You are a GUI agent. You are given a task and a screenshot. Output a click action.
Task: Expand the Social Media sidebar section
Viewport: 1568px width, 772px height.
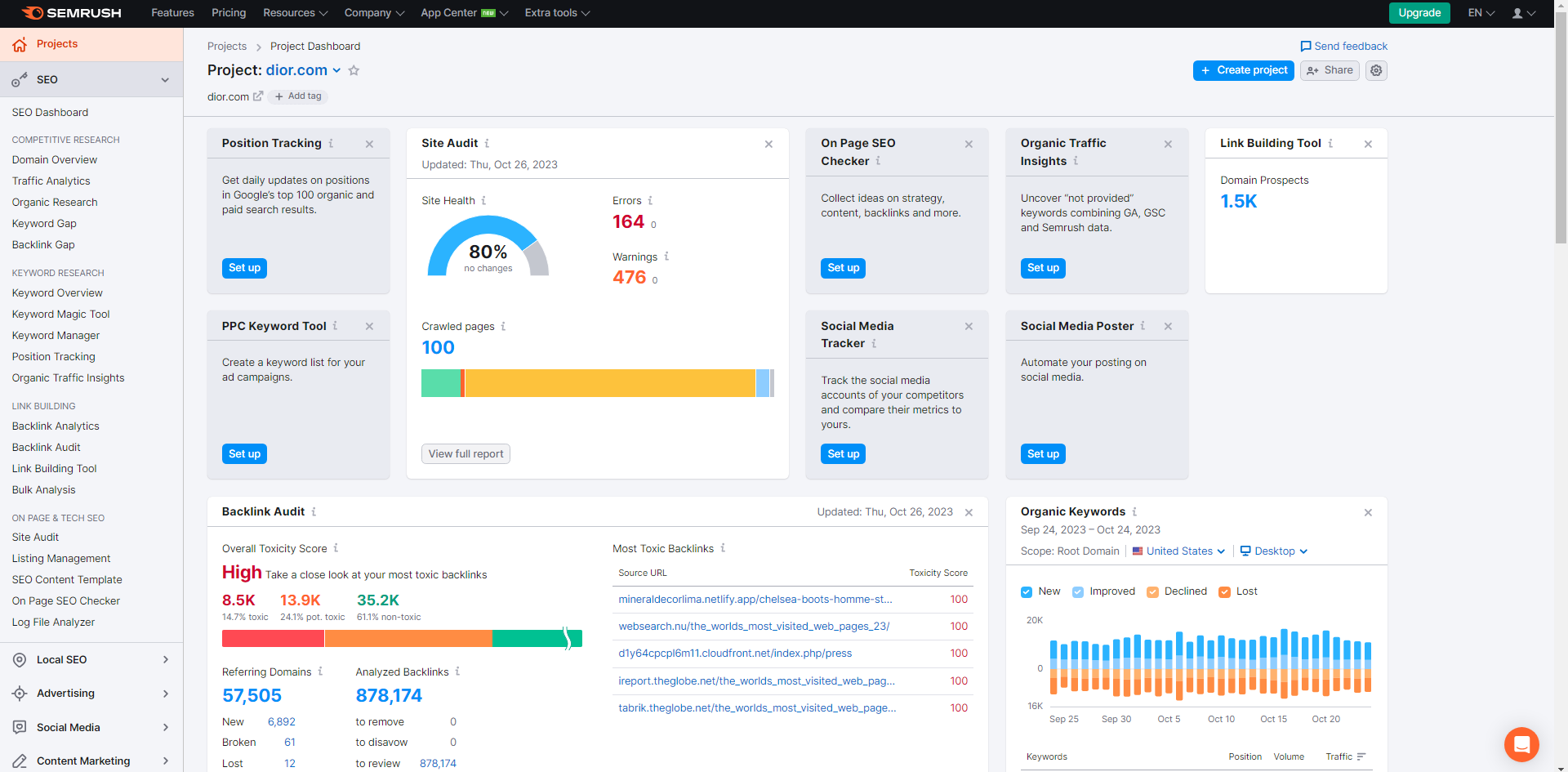pyautogui.click(x=166, y=728)
